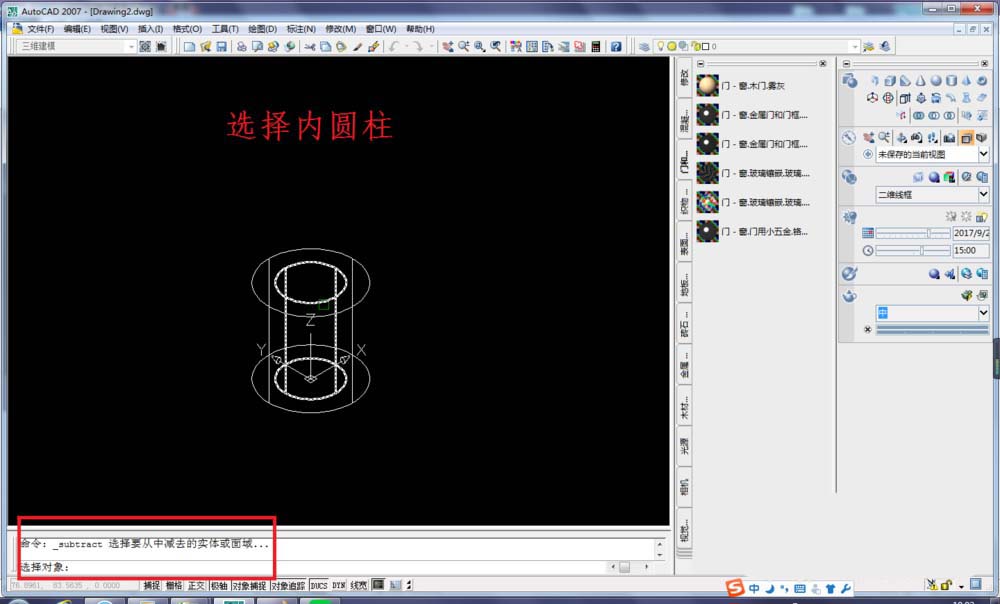1000x604 pixels.
Task: Click the Union solids icon
Action: (x=918, y=115)
